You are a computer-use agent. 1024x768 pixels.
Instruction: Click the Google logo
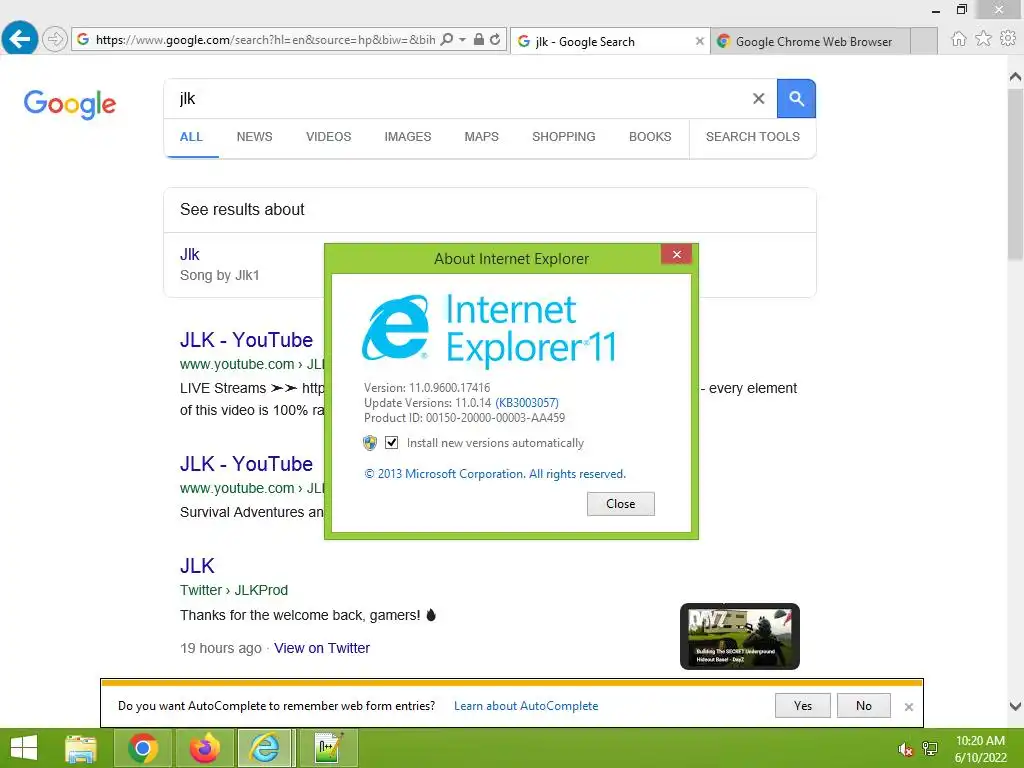pos(70,104)
